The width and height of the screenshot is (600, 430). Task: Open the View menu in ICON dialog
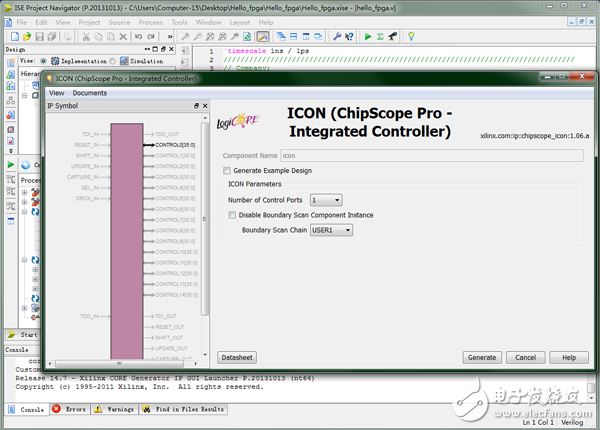tap(56, 93)
